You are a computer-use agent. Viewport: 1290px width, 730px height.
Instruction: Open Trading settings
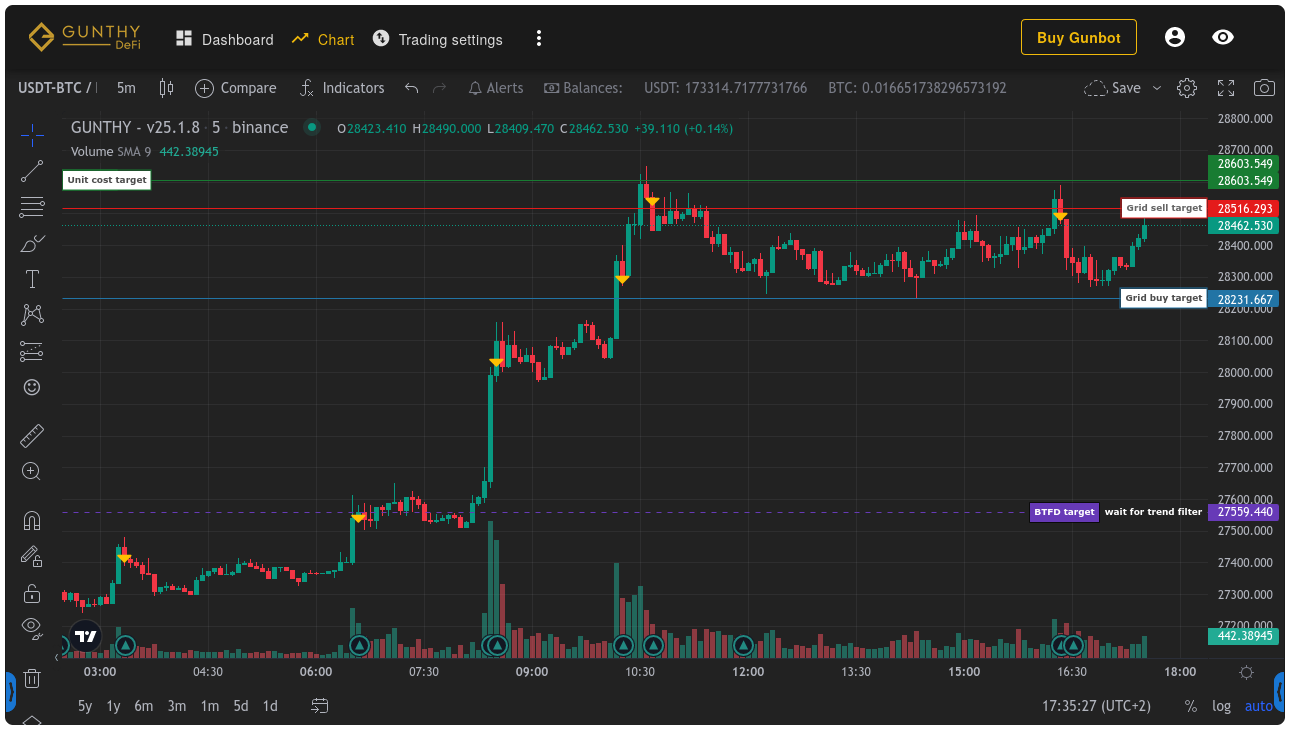[438, 39]
